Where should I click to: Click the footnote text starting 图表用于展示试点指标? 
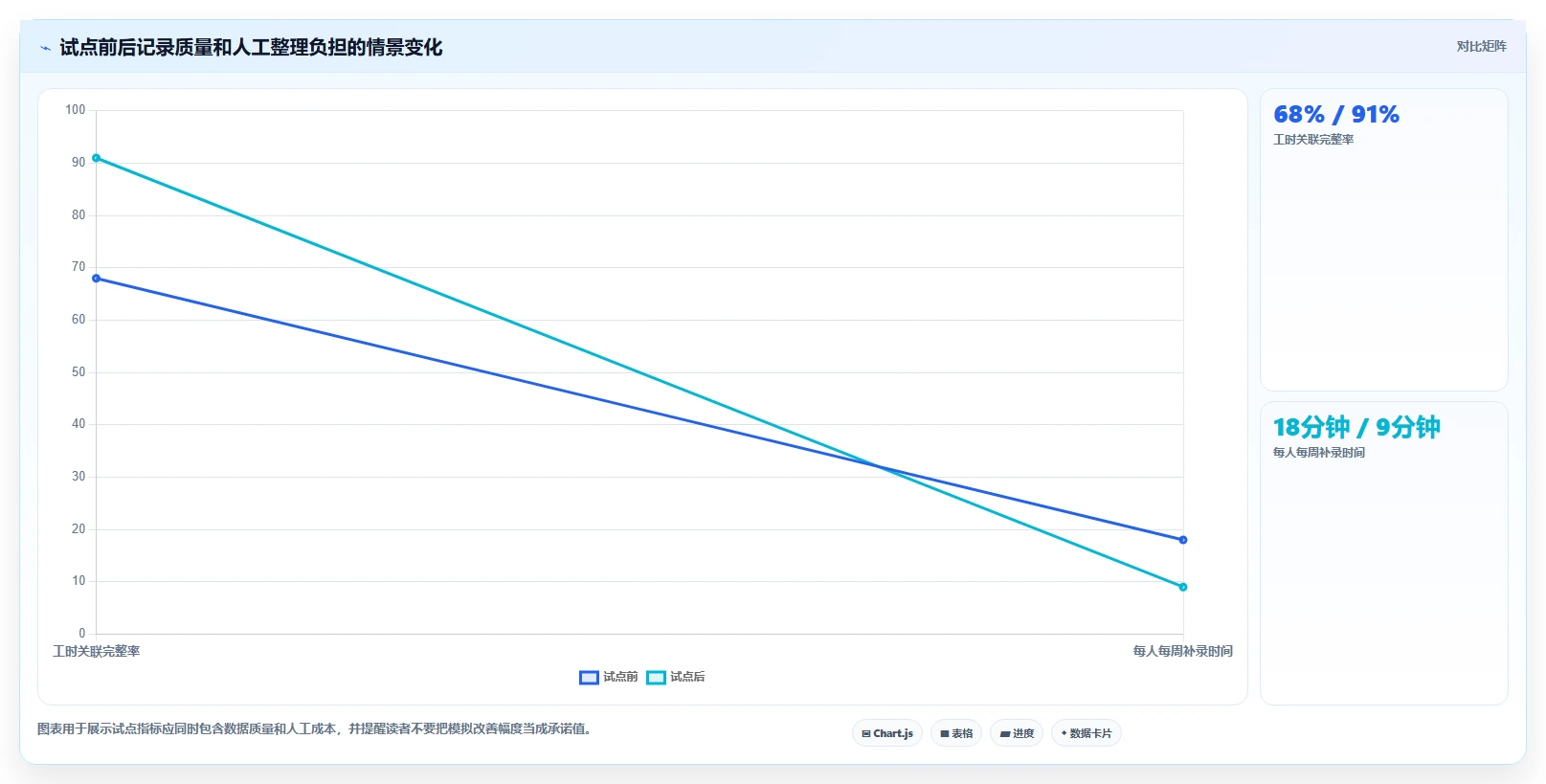(x=316, y=728)
